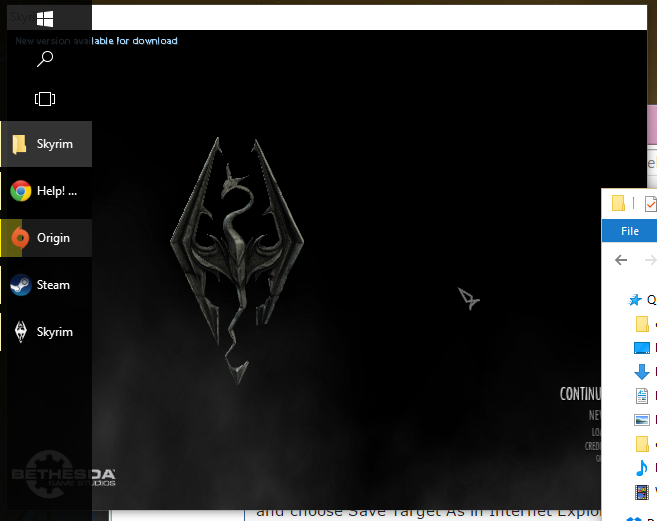Select Quick access star in Explorer navigation pane
657x521 pixels.
pos(635,300)
